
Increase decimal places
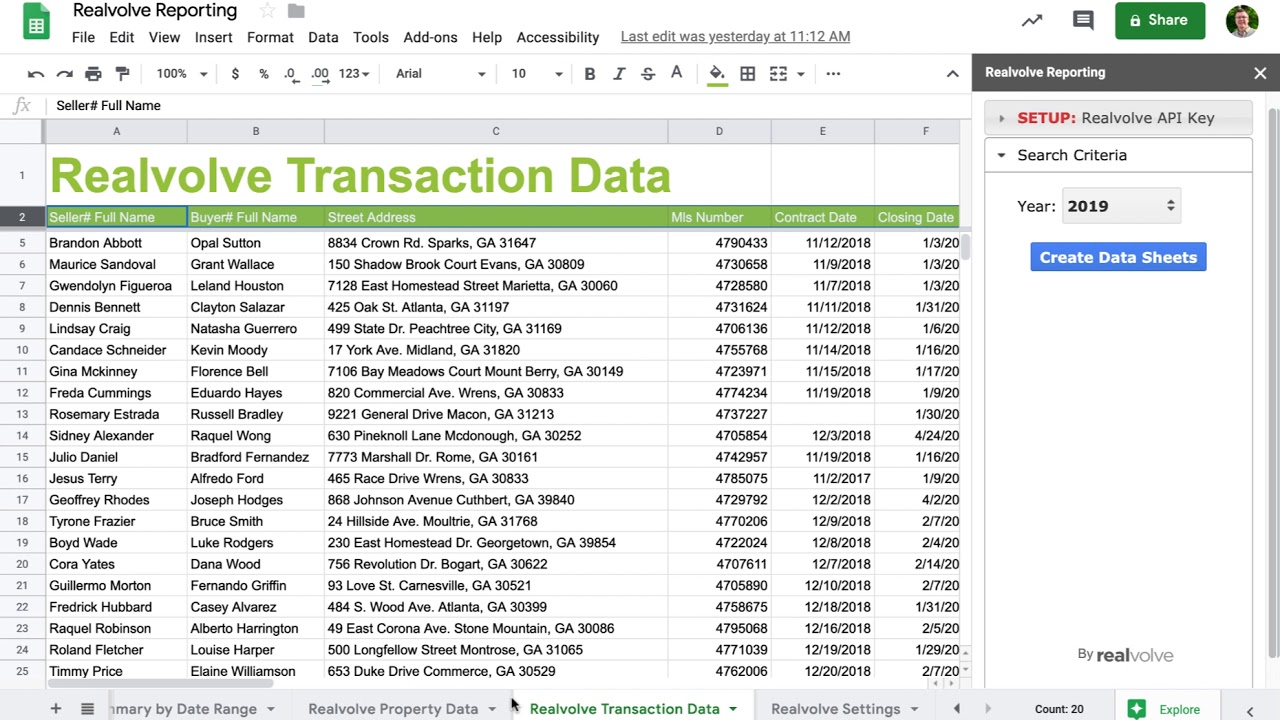point(320,74)
